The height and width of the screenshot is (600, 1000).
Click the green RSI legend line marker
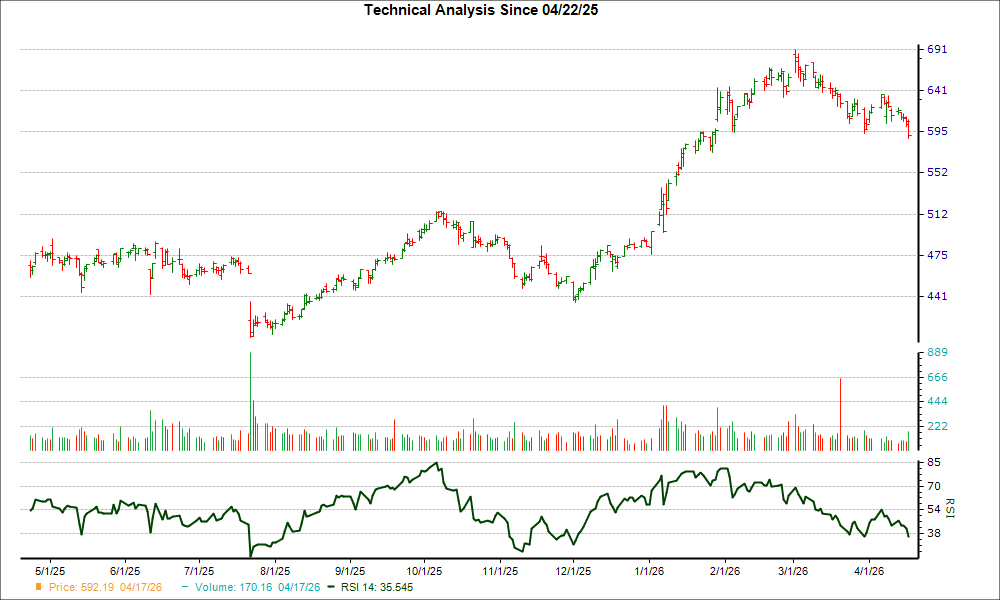[x=331, y=588]
